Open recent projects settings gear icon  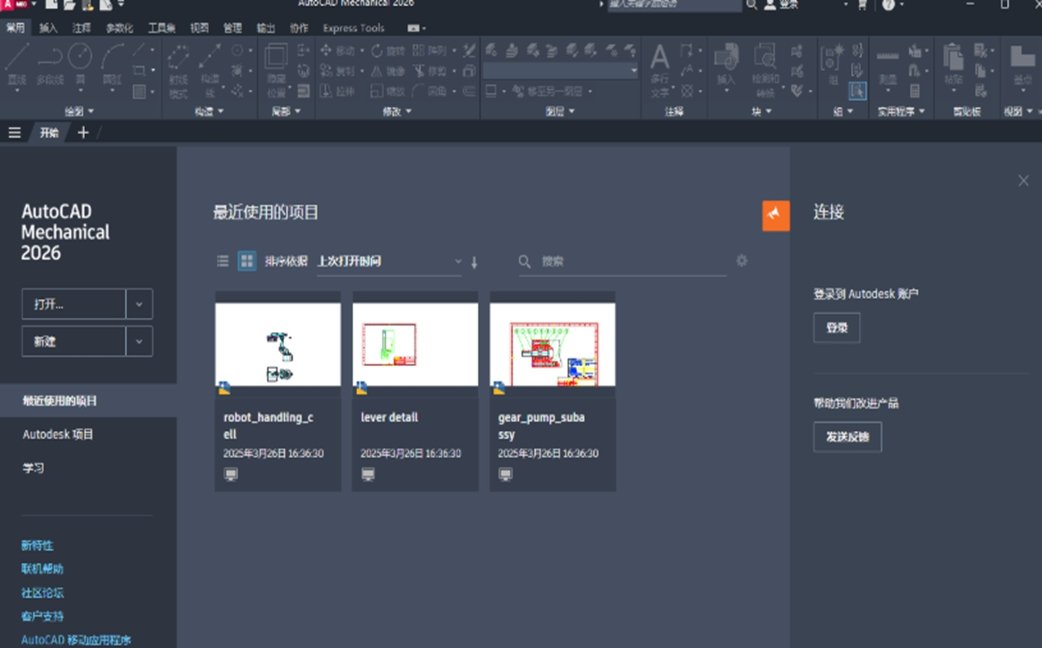click(742, 261)
